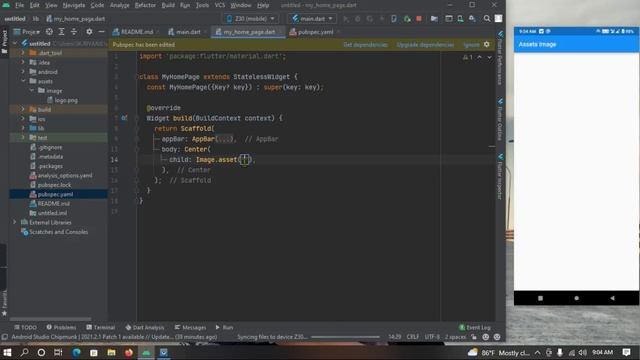The height and width of the screenshot is (360, 640).
Task: Click the sad face feedback icon
Action: [x=497, y=337]
